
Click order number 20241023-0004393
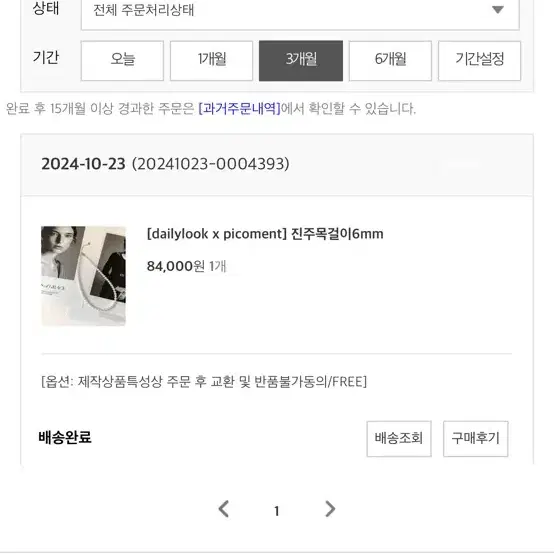coord(211,164)
